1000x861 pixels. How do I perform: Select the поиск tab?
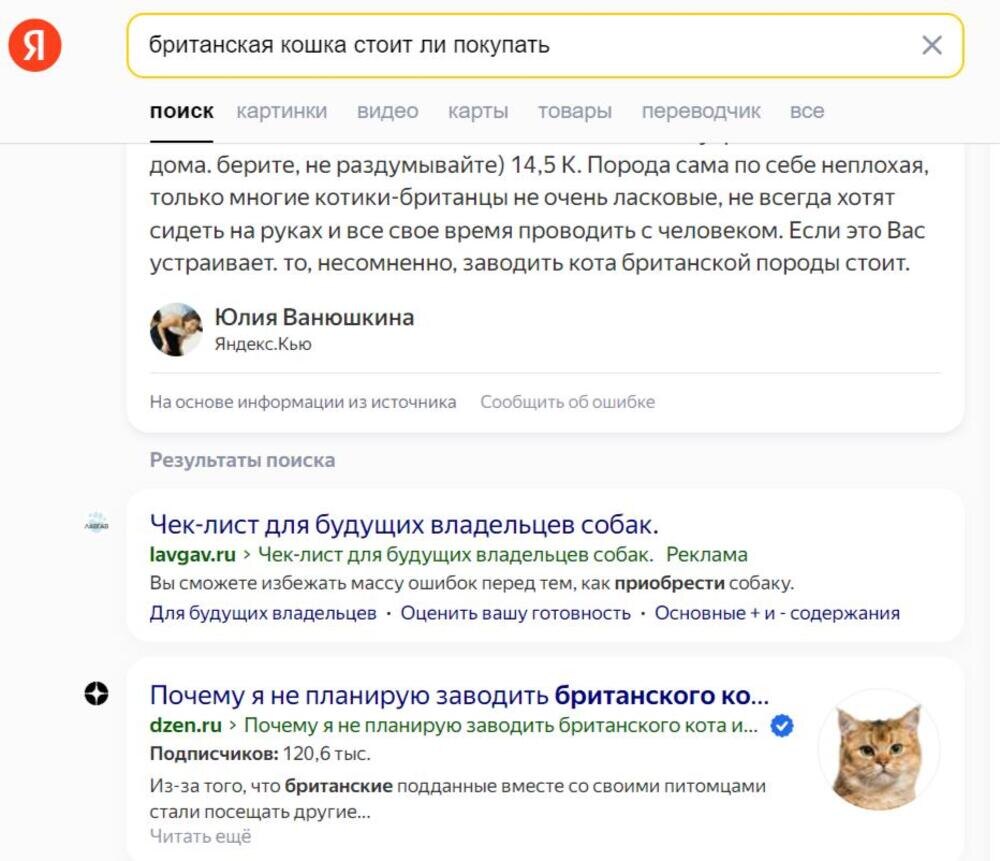pos(182,111)
